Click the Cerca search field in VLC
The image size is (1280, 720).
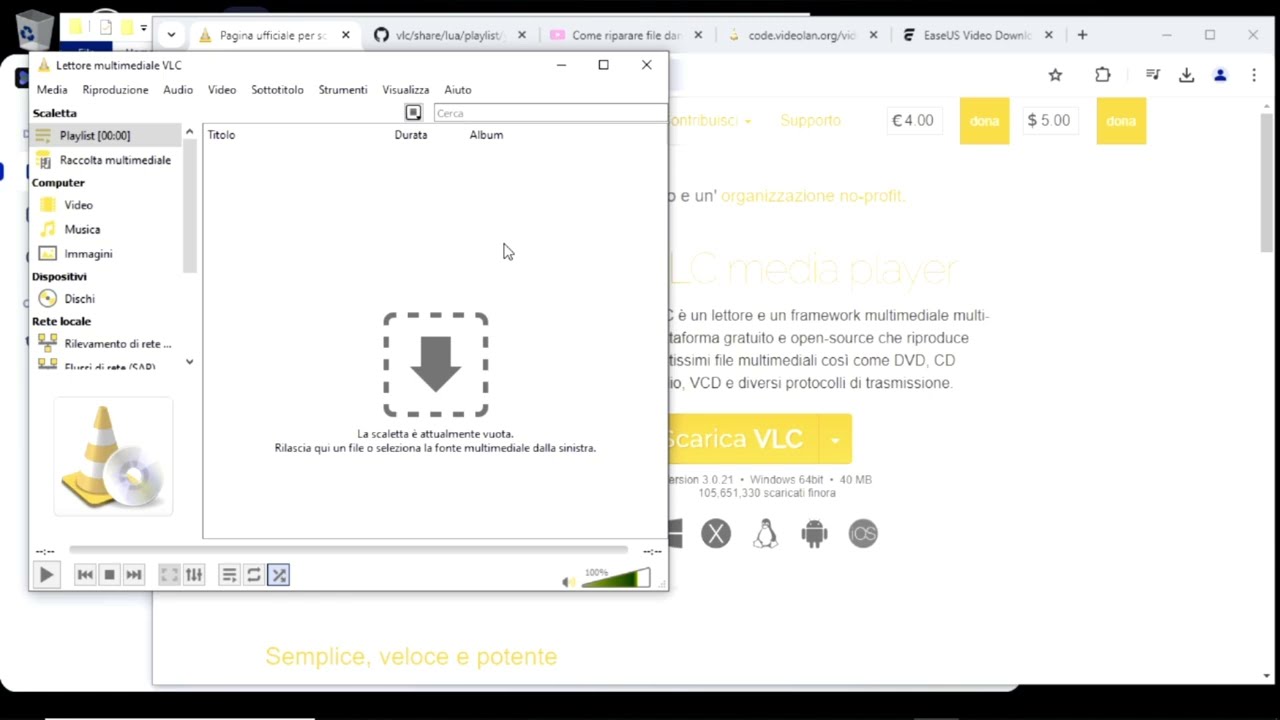point(549,113)
